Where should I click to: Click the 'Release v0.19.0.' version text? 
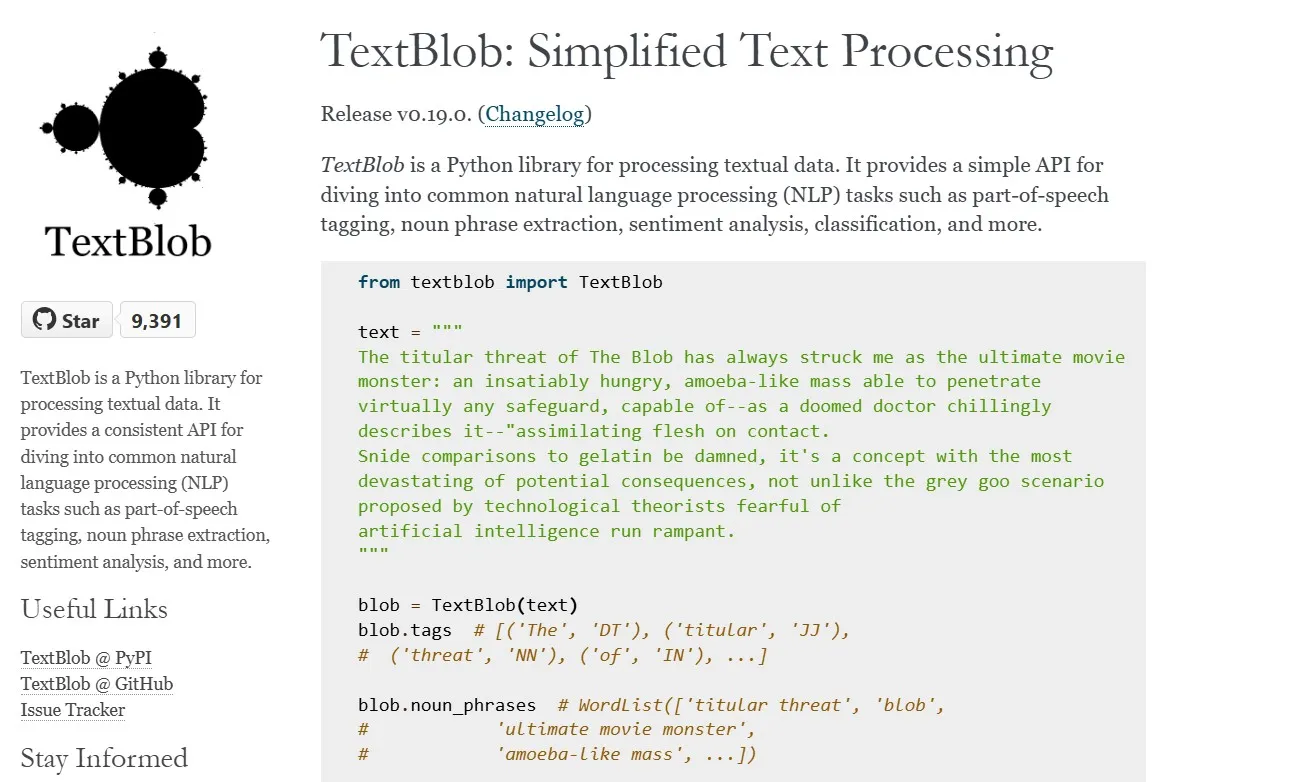tap(398, 114)
